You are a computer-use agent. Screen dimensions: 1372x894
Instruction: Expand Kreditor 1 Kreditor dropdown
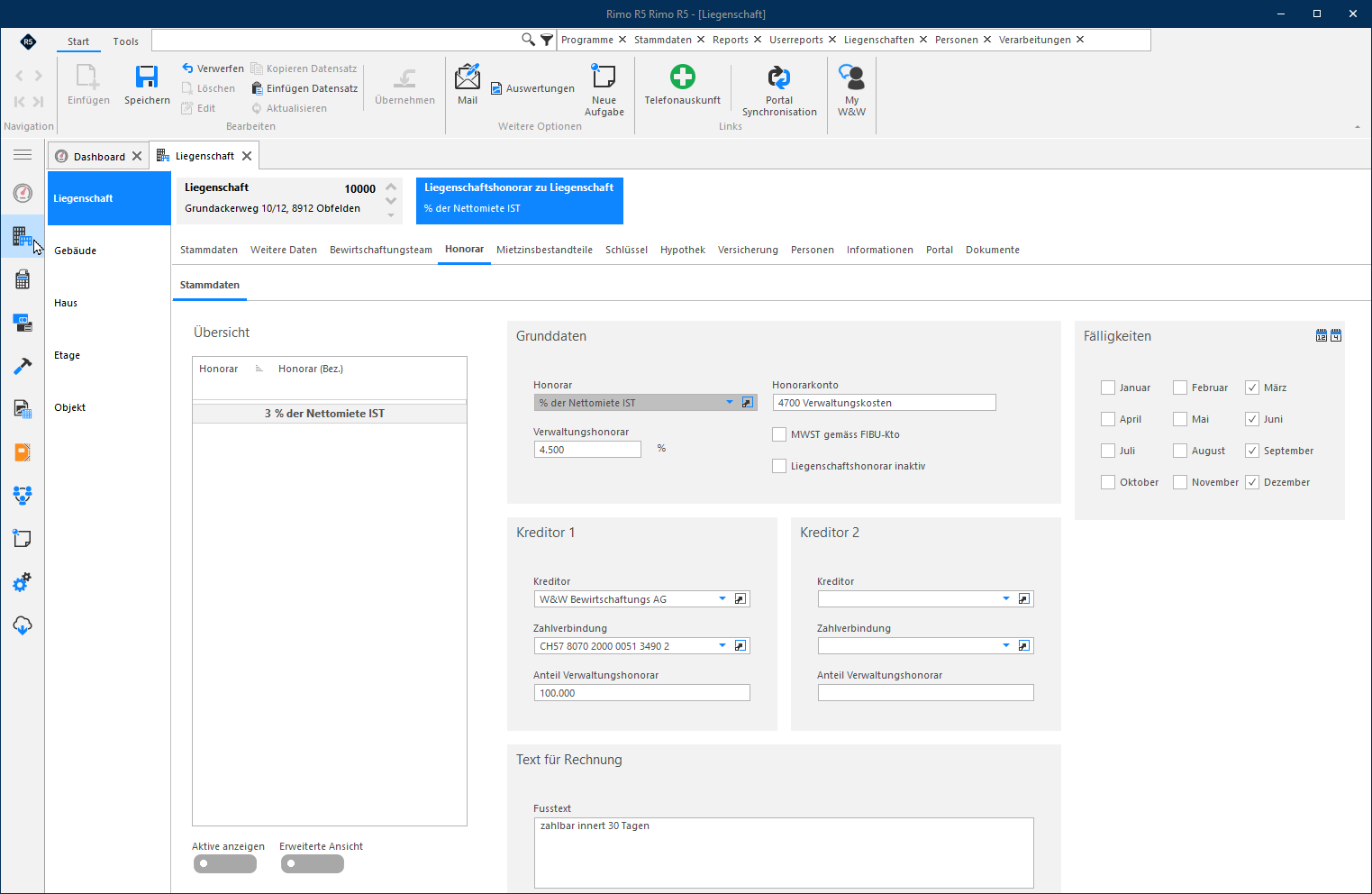722,599
